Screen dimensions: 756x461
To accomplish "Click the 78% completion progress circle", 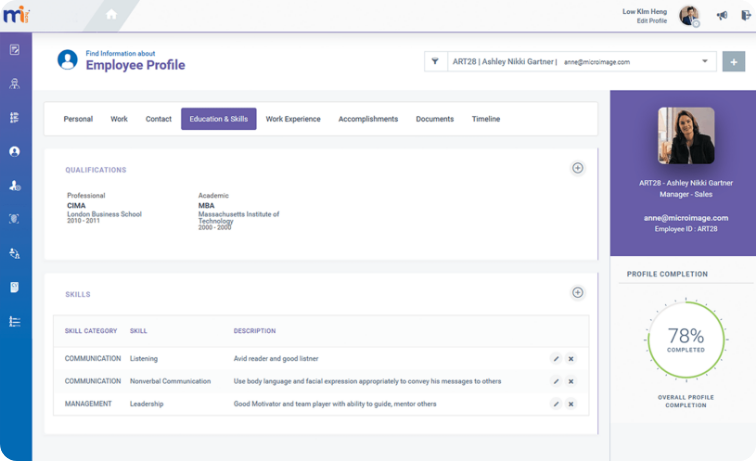I will [x=686, y=339].
